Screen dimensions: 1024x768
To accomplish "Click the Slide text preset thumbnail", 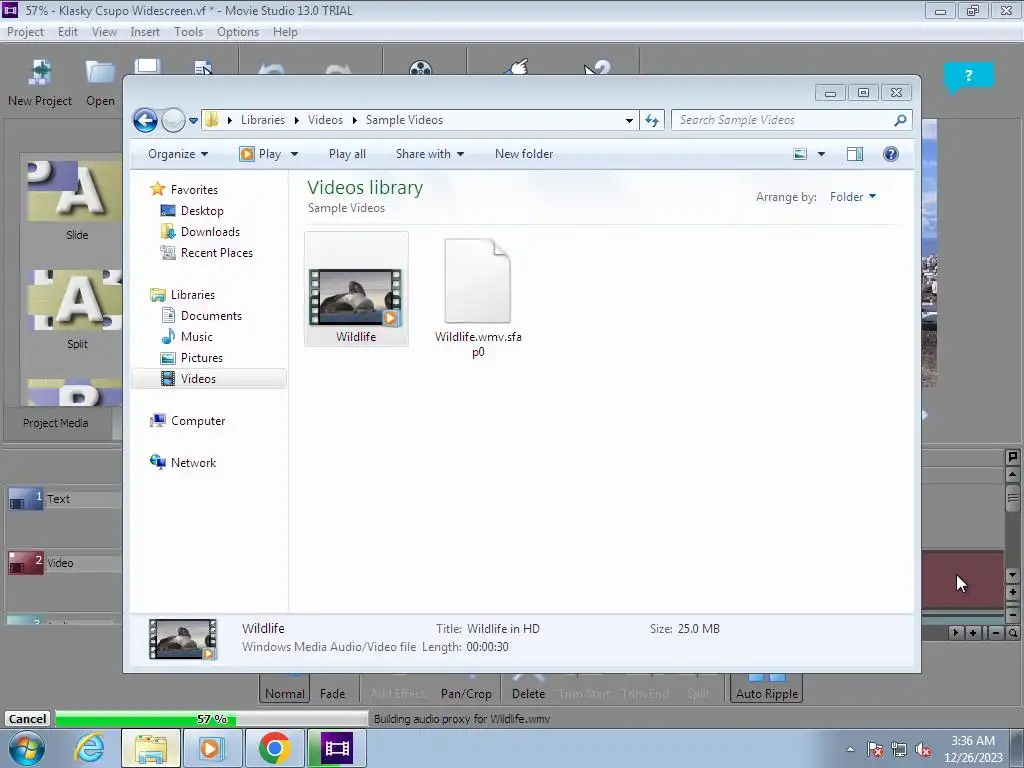I will pyautogui.click(x=74, y=191).
